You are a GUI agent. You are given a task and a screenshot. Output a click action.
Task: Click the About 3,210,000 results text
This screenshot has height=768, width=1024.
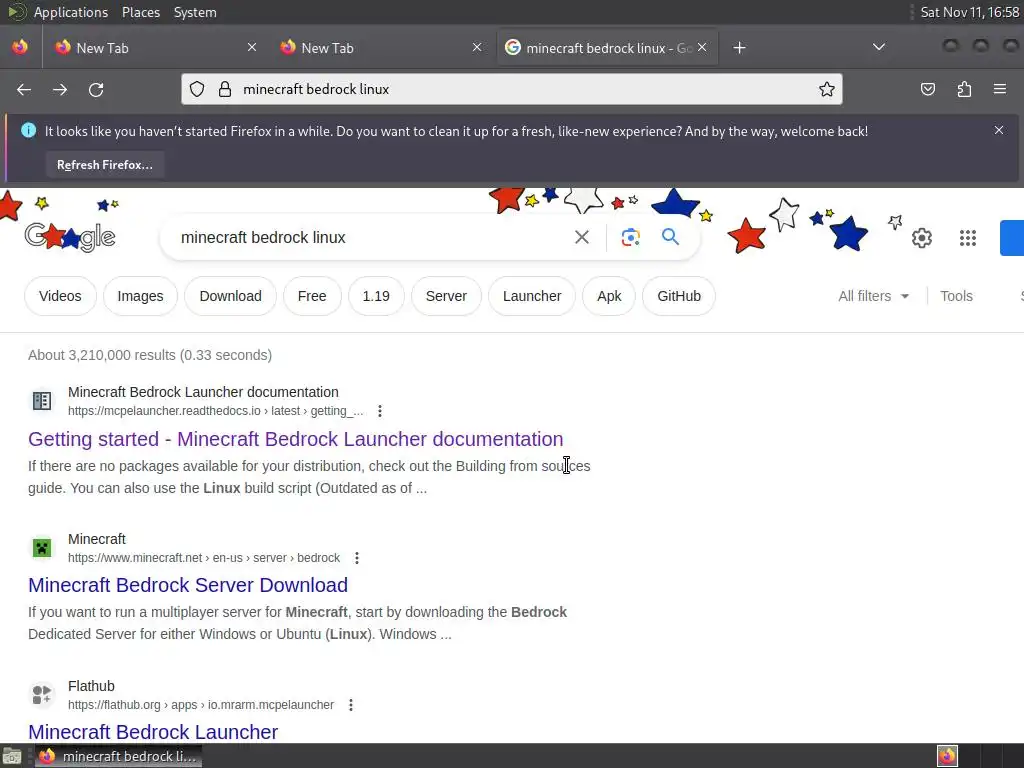click(150, 355)
